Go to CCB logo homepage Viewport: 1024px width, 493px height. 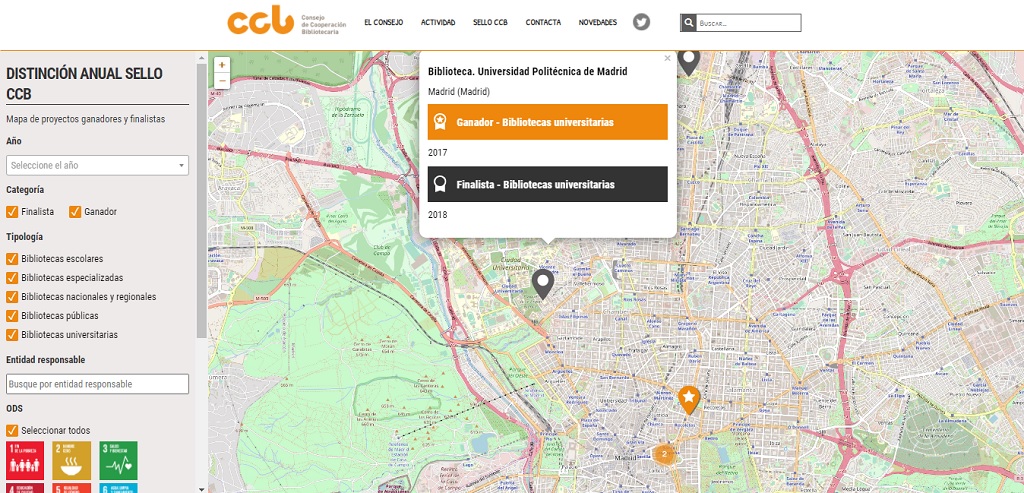click(x=286, y=20)
